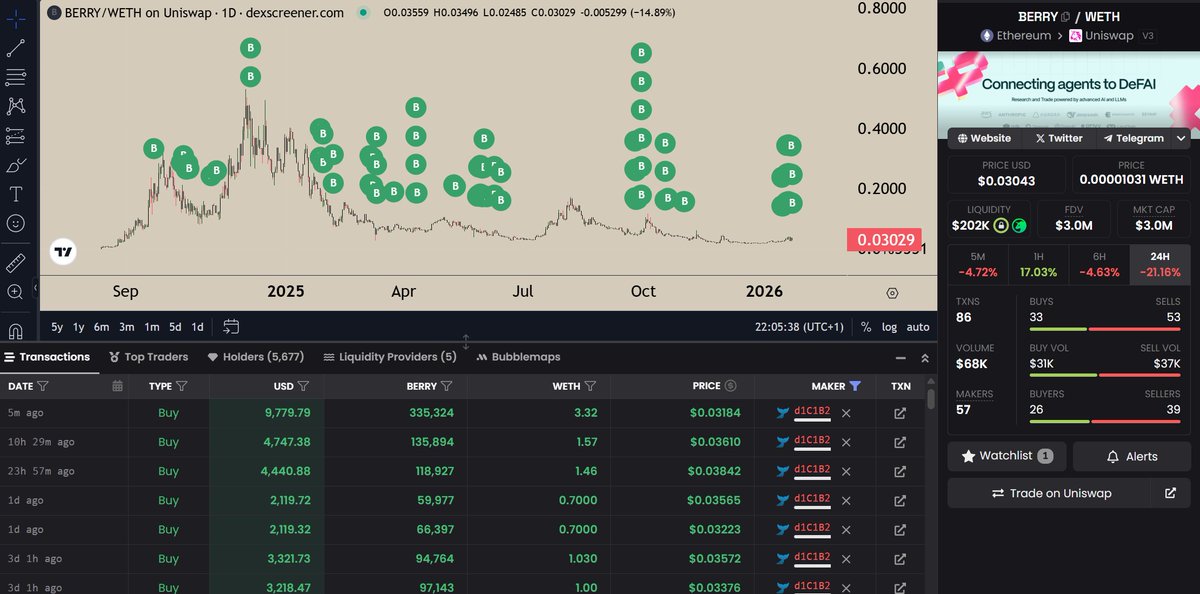Image resolution: width=1200 pixels, height=594 pixels.
Task: Select the 1H price change period
Action: tap(1038, 264)
